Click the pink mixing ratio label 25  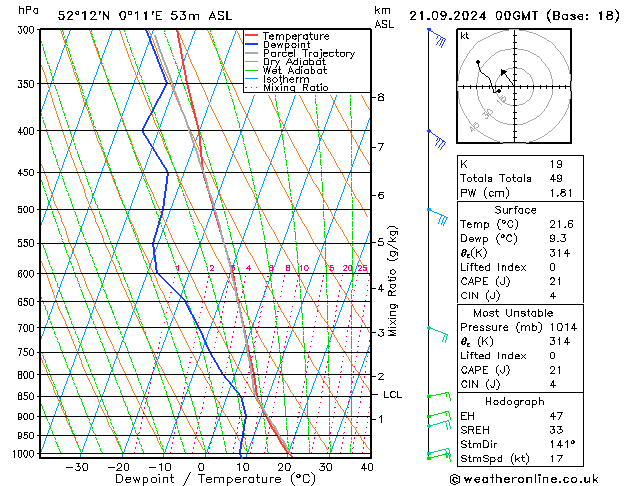click(362, 268)
